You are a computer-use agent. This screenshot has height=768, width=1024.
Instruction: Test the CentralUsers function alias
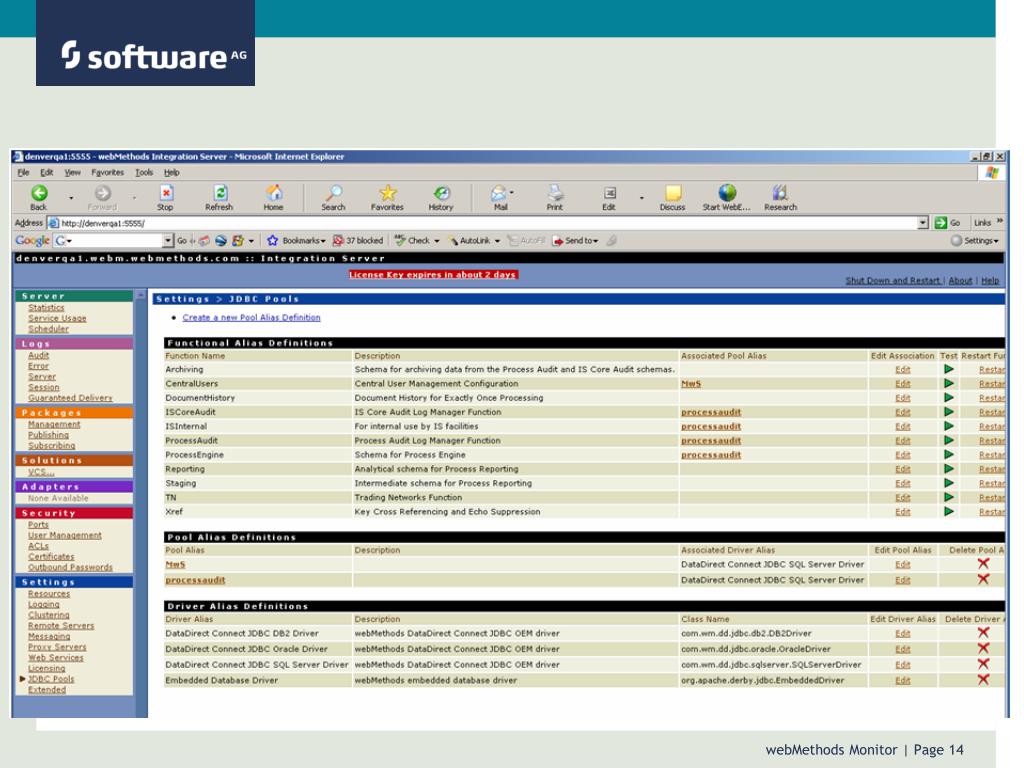point(949,383)
